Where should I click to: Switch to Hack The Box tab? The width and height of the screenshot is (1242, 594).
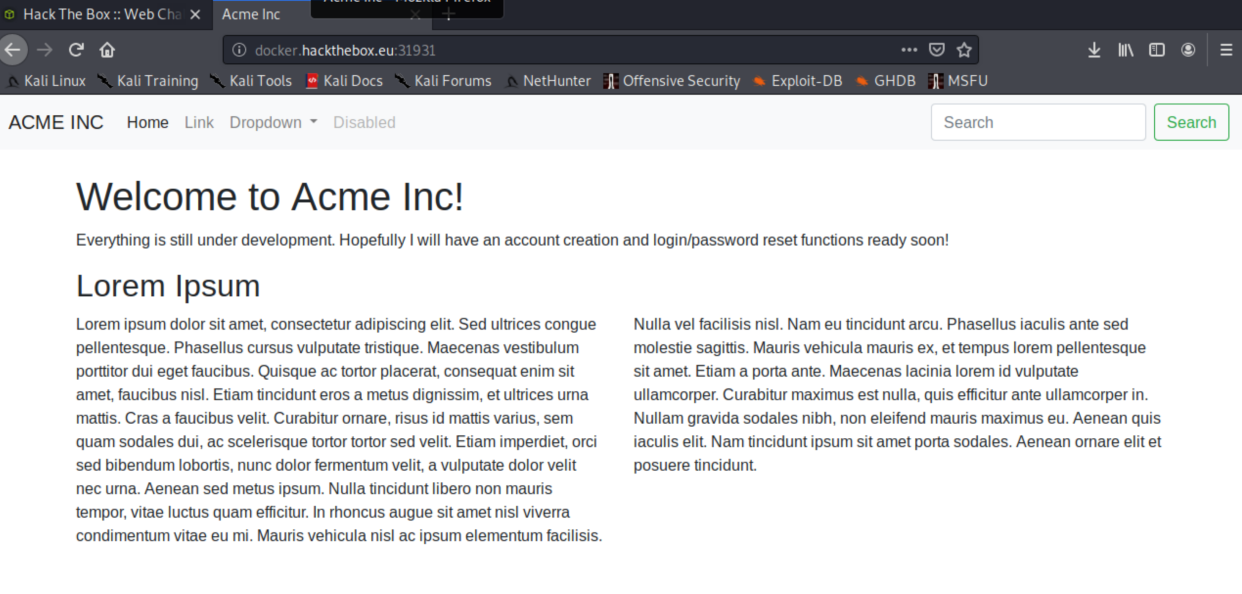[x=100, y=14]
